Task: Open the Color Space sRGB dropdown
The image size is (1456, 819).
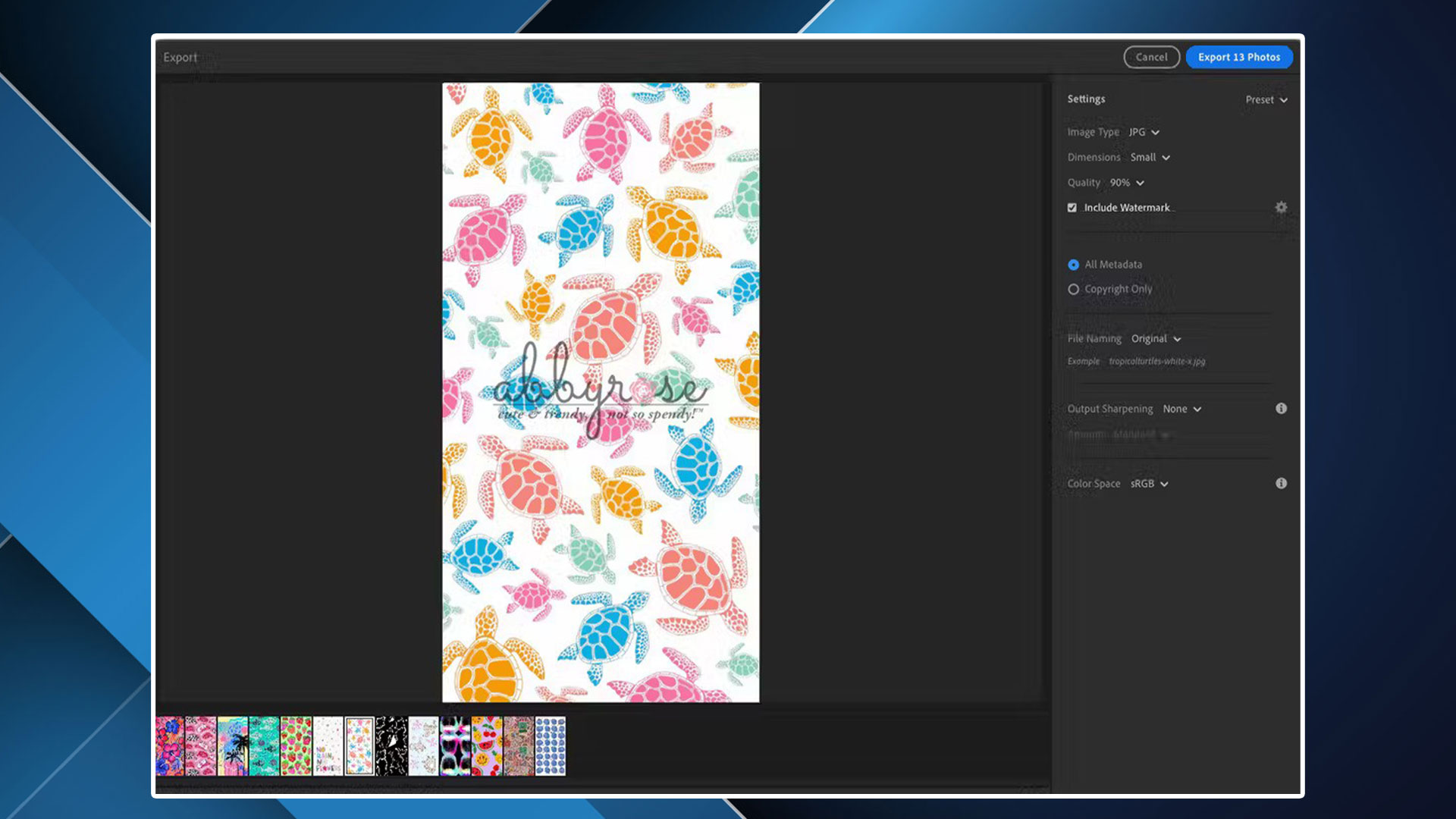Action: point(1149,484)
